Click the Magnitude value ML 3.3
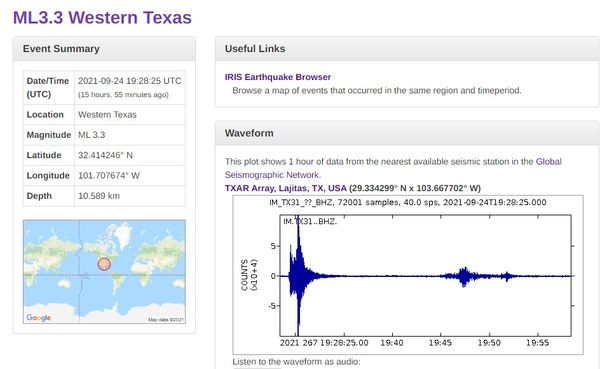 click(x=91, y=135)
